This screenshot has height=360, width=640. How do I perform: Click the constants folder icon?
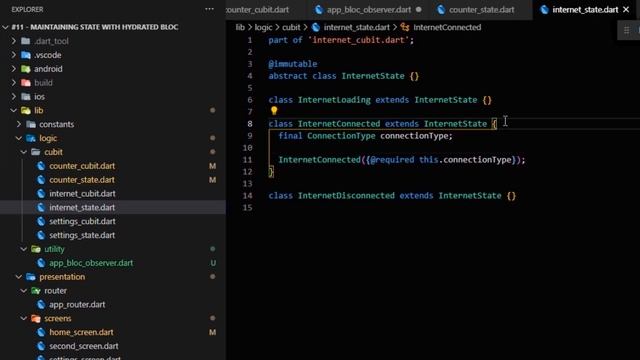(31, 124)
